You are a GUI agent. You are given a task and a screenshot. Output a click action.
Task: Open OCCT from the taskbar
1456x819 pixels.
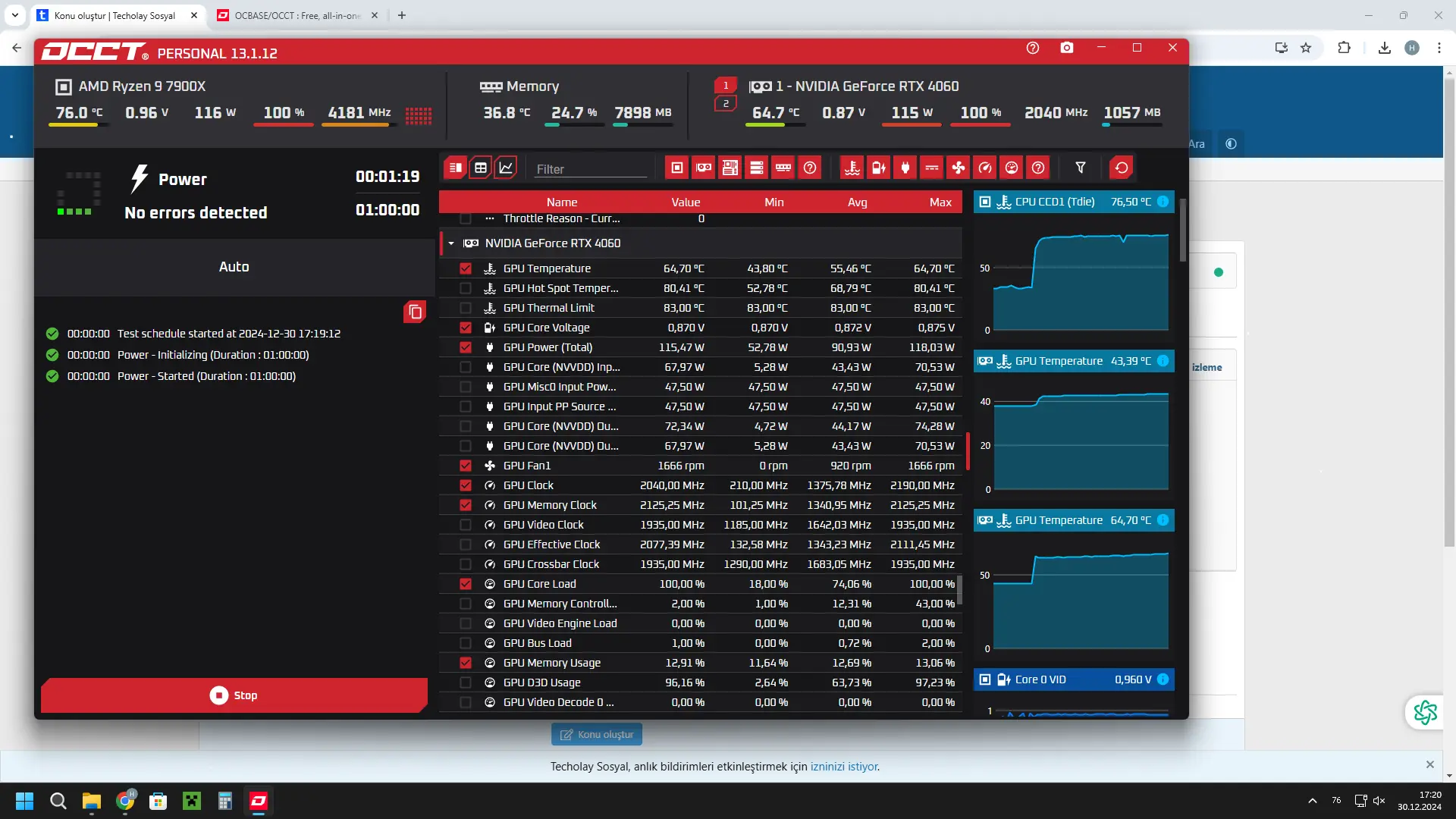coord(259,801)
